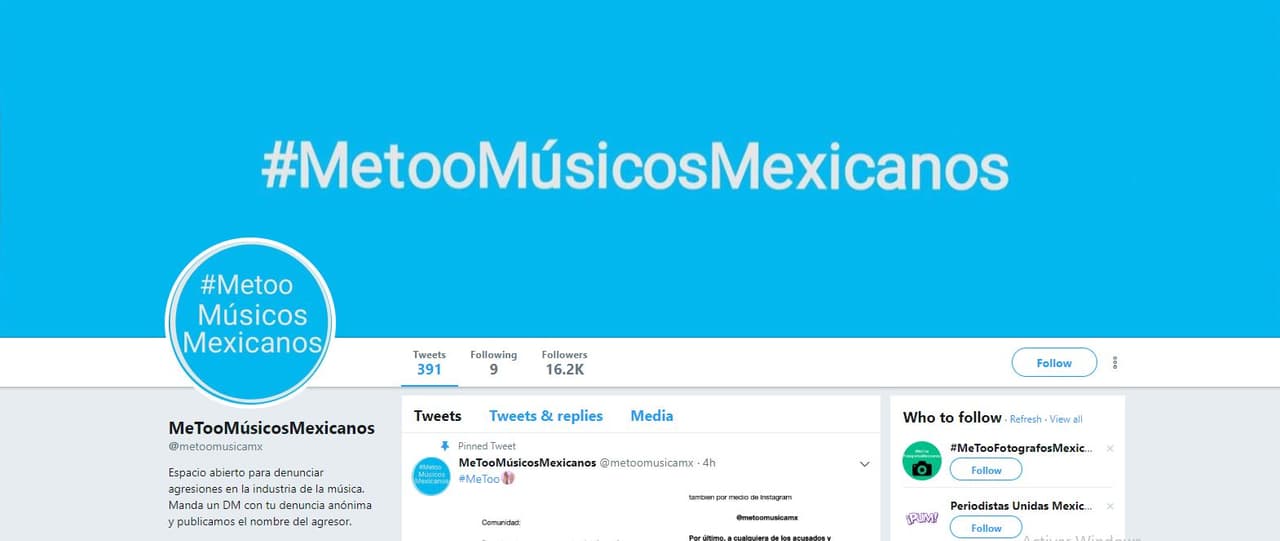Click the pinned tweet author avatar
Image resolution: width=1280 pixels, height=541 pixels.
432,475
